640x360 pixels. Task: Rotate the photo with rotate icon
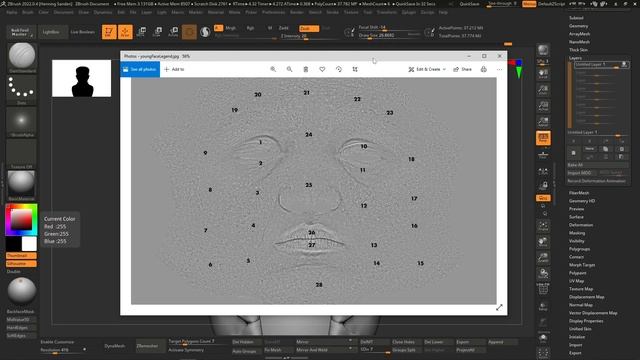tap(338, 69)
